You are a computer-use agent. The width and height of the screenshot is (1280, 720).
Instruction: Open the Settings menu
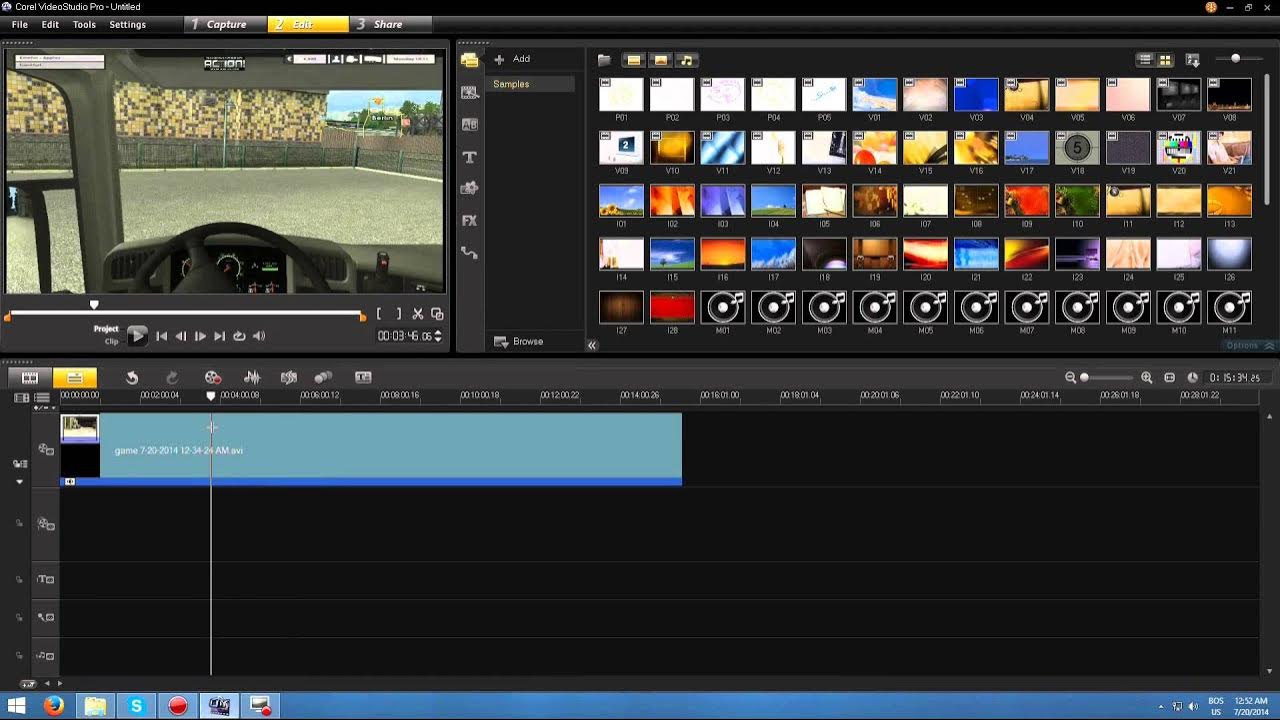[127, 24]
